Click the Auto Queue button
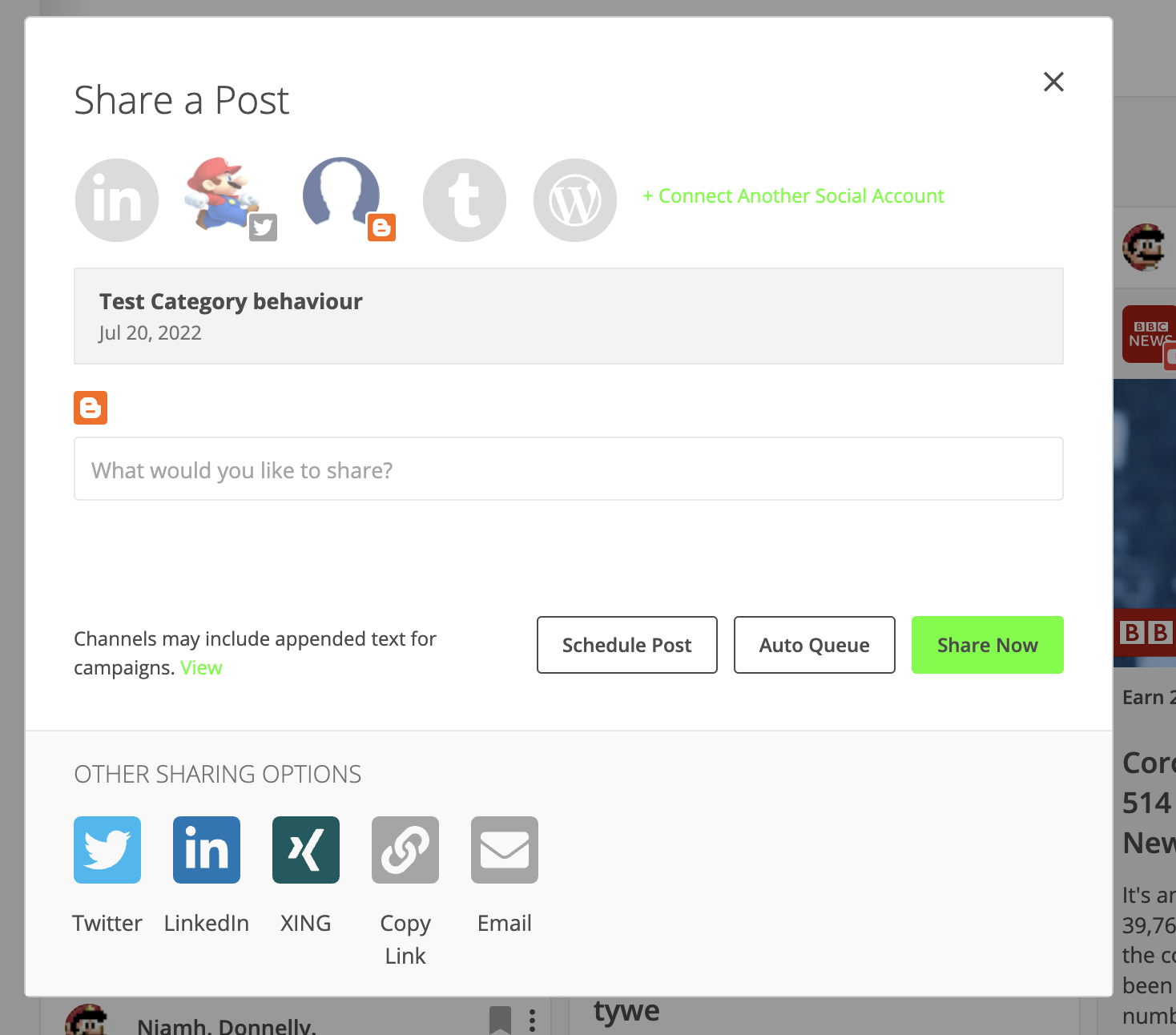Image resolution: width=1176 pixels, height=1035 pixels. (815, 645)
